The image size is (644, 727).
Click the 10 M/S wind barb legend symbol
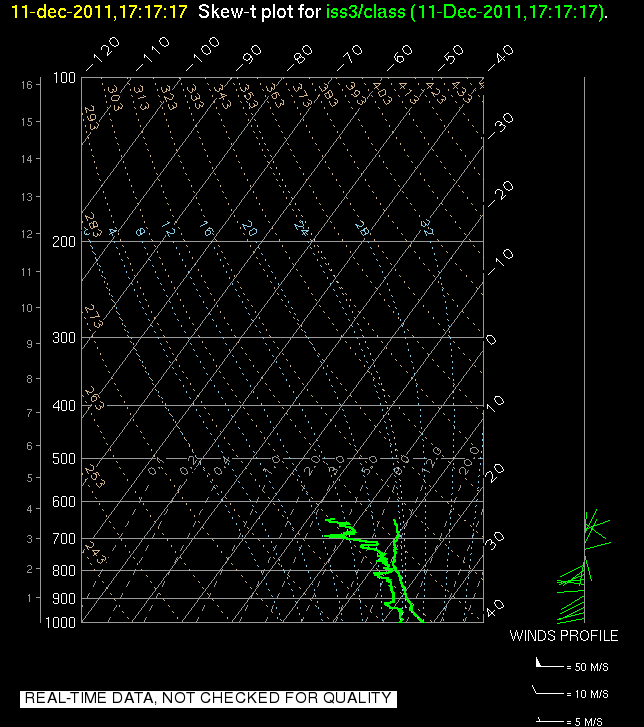548,690
